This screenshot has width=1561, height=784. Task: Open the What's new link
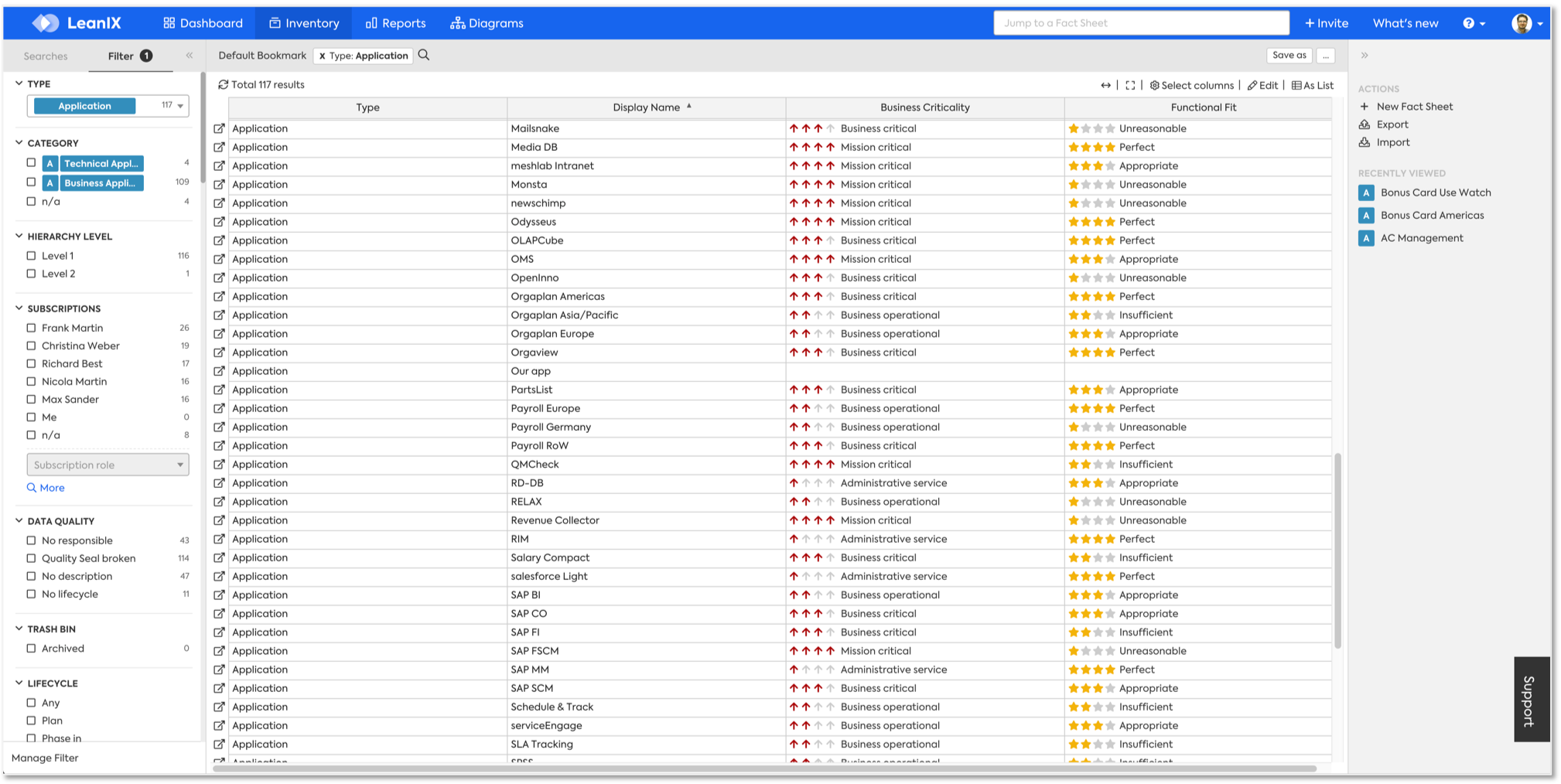tap(1406, 23)
